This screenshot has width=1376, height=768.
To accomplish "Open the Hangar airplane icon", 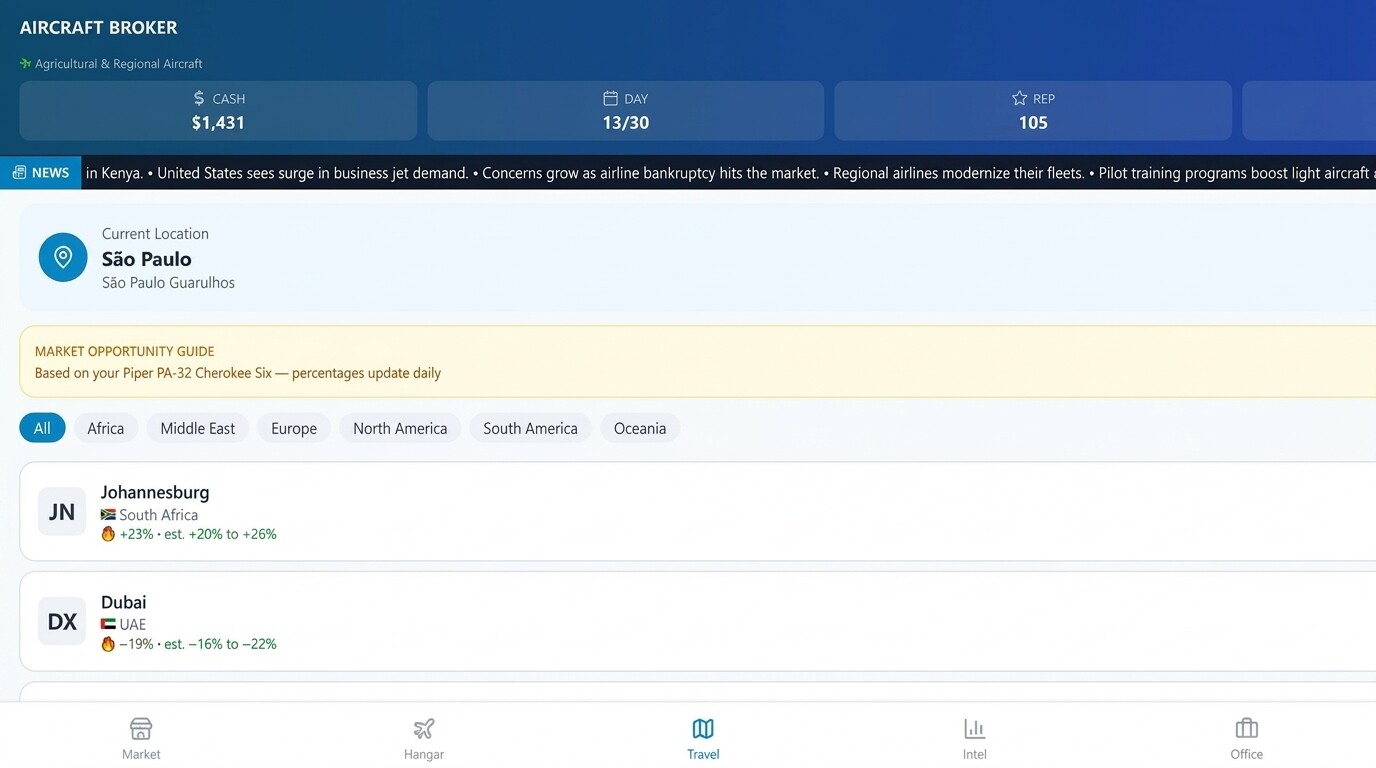I will (x=424, y=728).
